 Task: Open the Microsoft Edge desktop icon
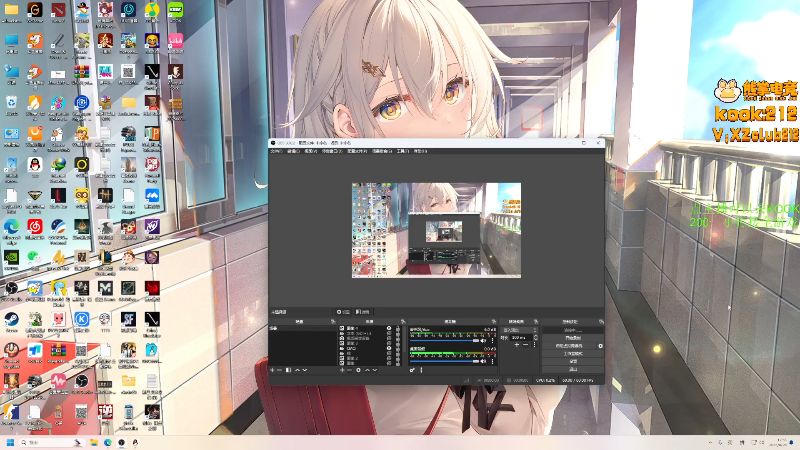11,226
